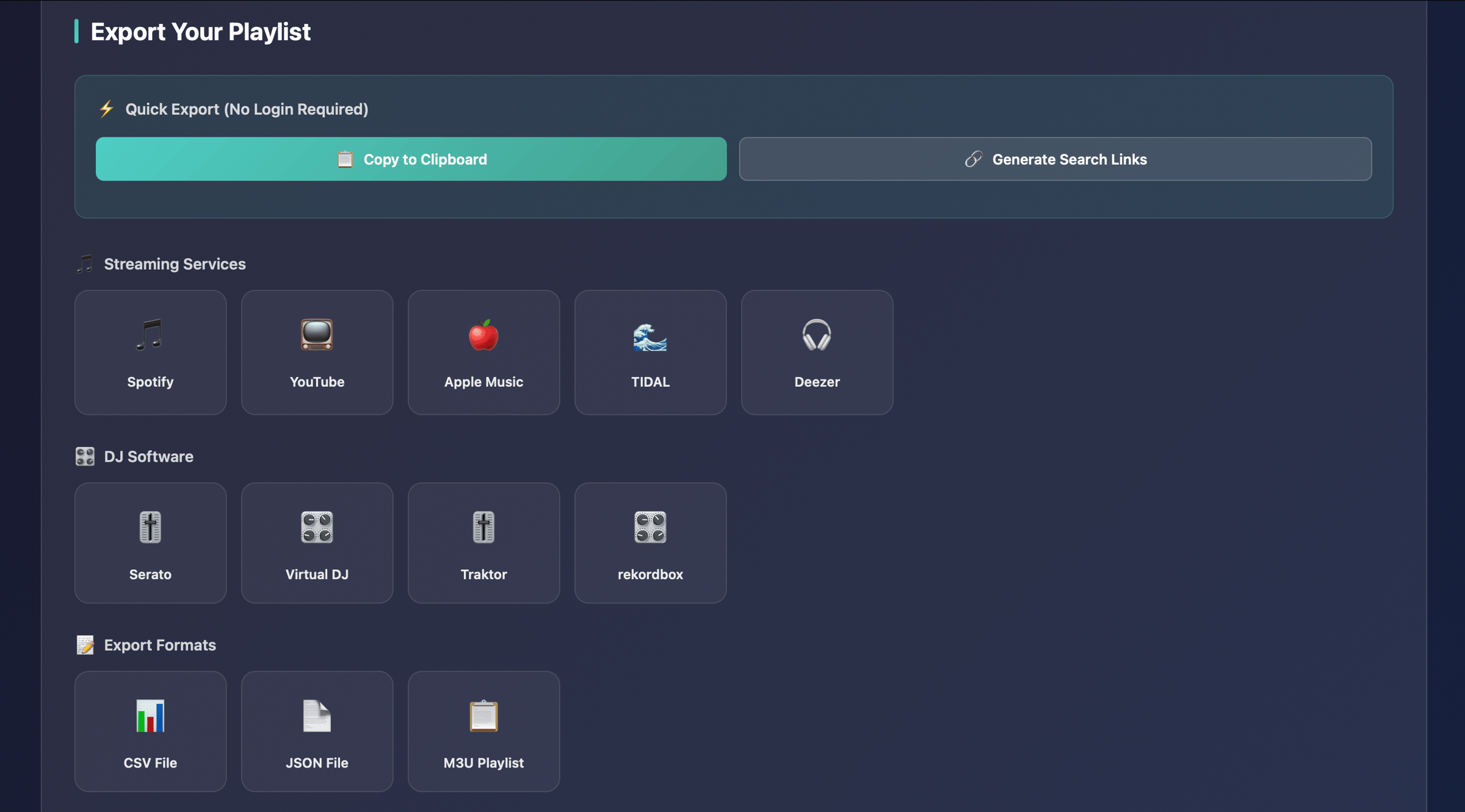Viewport: 1465px width, 812px height.
Task: Click the DJ Software section header
Action: click(148, 456)
